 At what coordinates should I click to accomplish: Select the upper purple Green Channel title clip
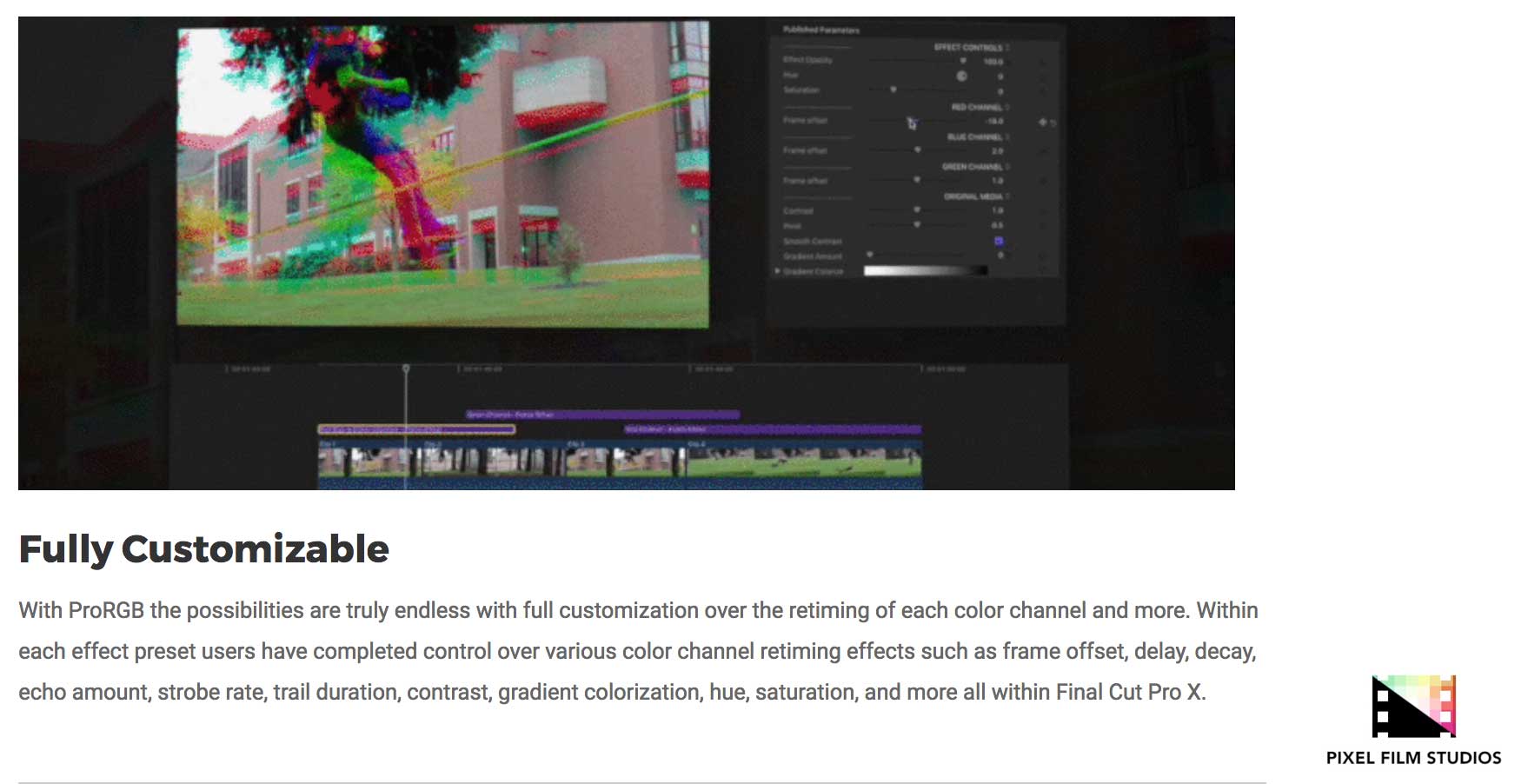pyautogui.click(x=602, y=415)
